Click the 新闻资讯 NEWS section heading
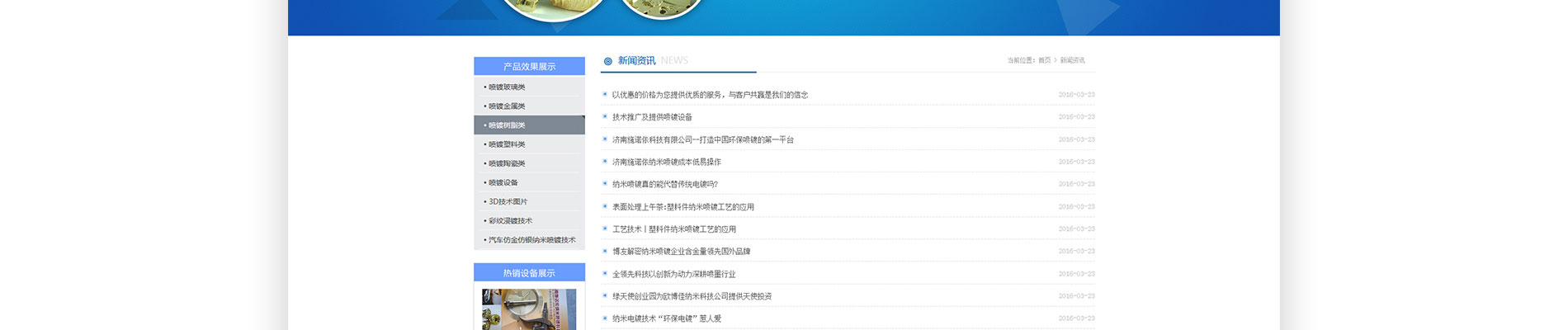Screen dimensions: 1568x330 point(653,60)
